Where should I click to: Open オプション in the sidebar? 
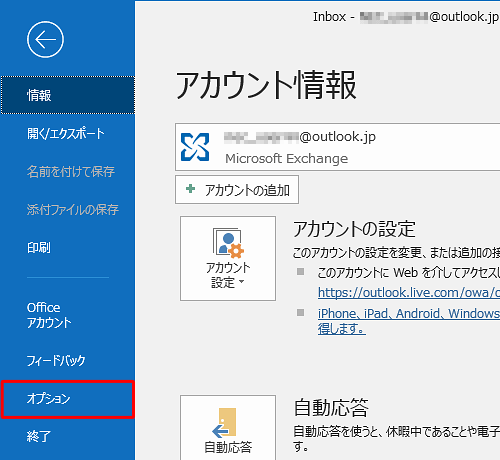[x=68, y=399]
